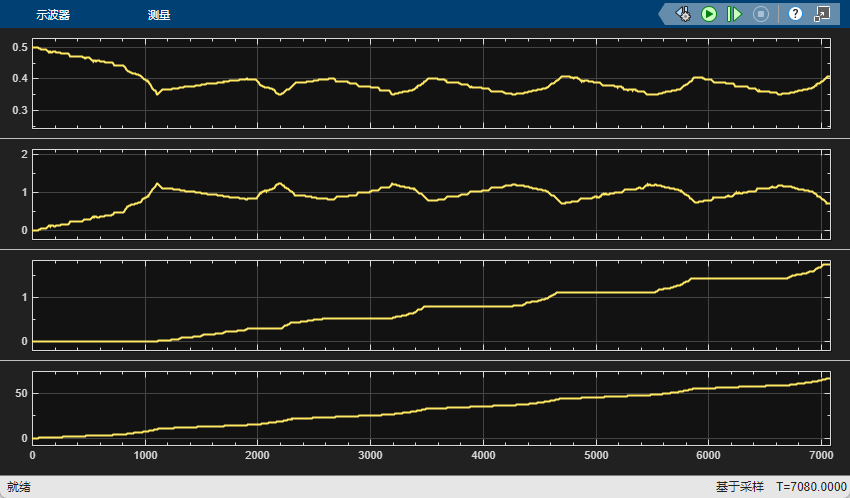Click the 就绪 status text
850x498 pixels.
(18, 487)
